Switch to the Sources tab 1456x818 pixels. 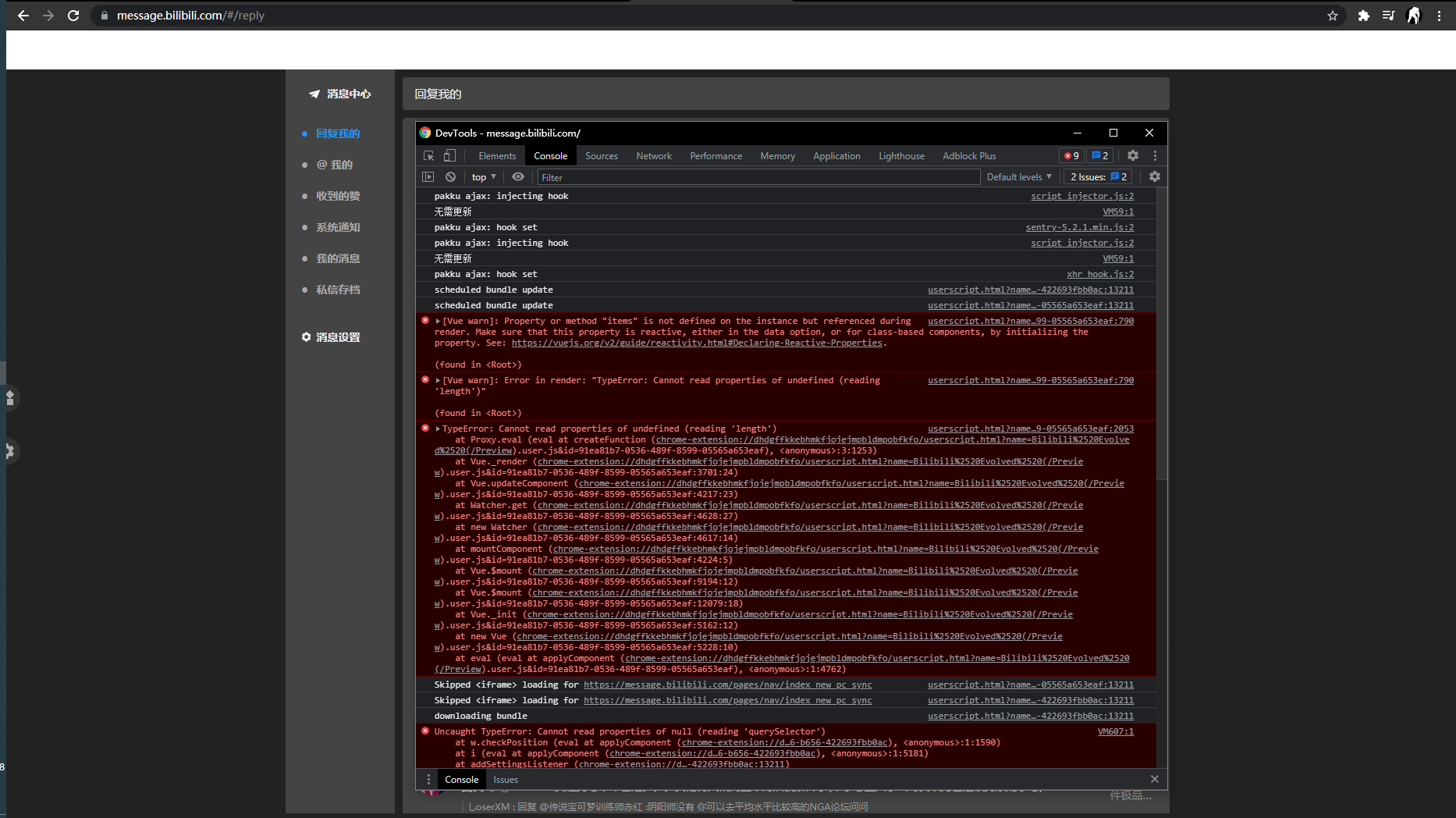tap(602, 156)
